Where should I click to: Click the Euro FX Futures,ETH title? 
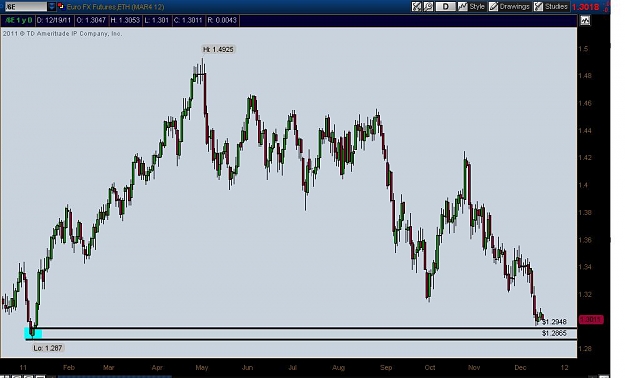click(115, 7)
